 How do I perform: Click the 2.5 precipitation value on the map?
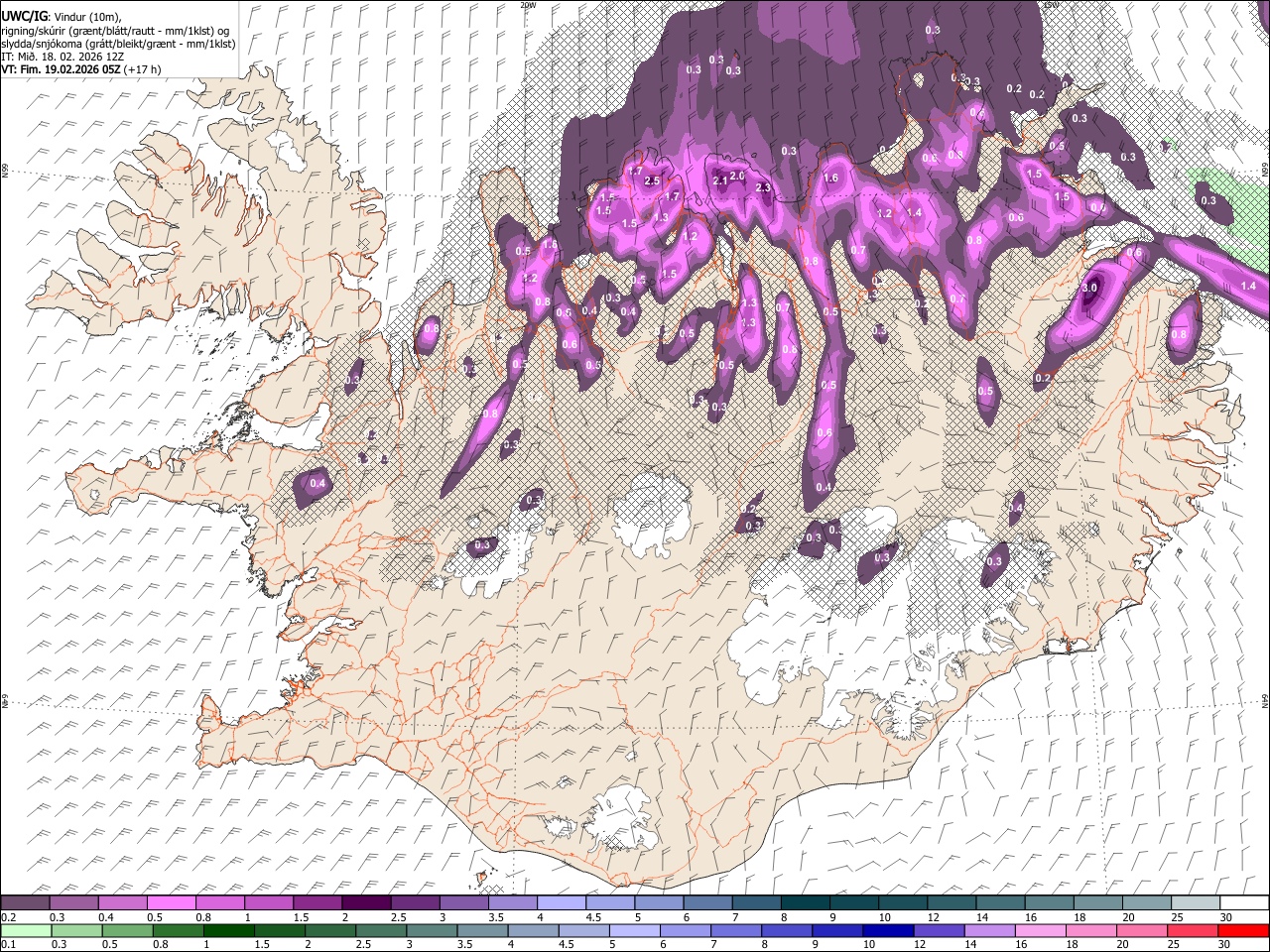coord(652,180)
